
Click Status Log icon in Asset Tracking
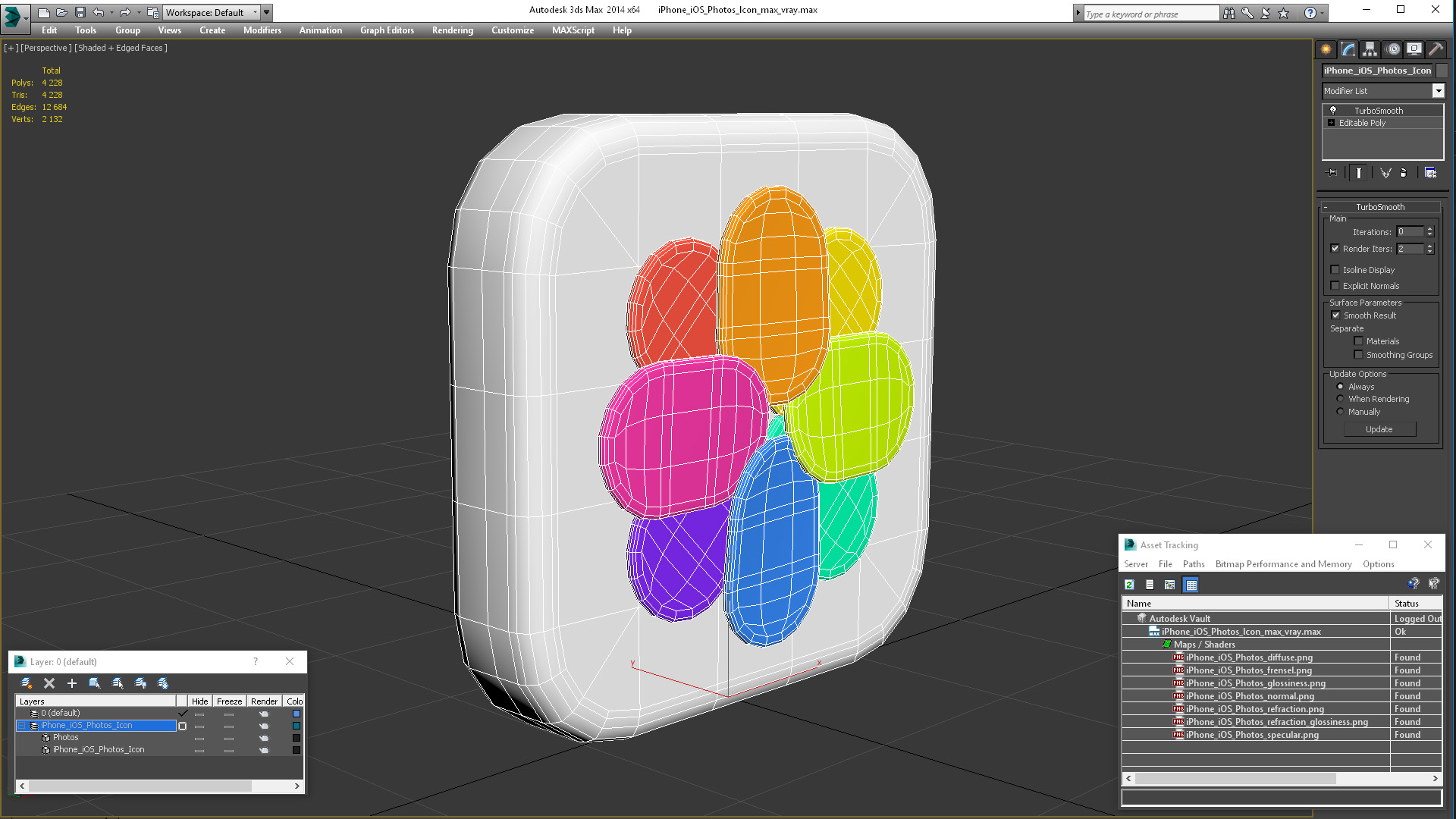1150,585
